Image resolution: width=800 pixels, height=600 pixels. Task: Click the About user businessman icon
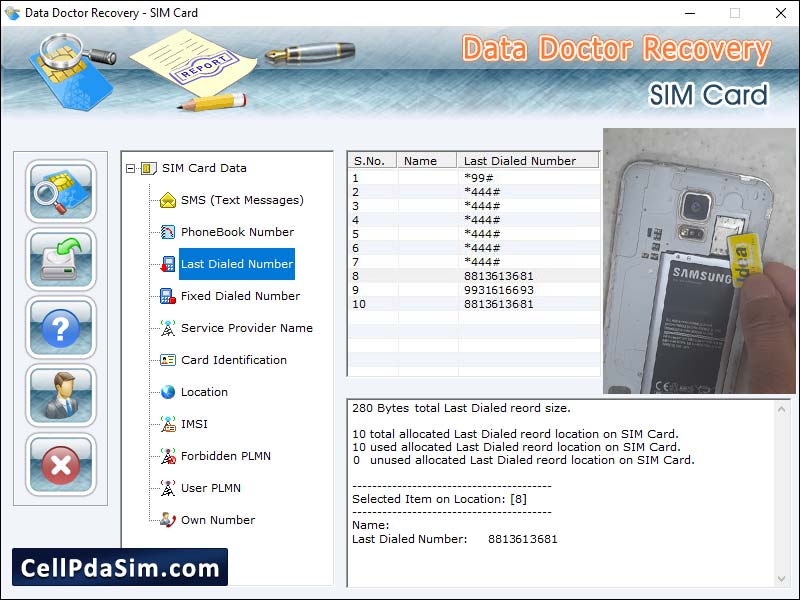[x=61, y=396]
